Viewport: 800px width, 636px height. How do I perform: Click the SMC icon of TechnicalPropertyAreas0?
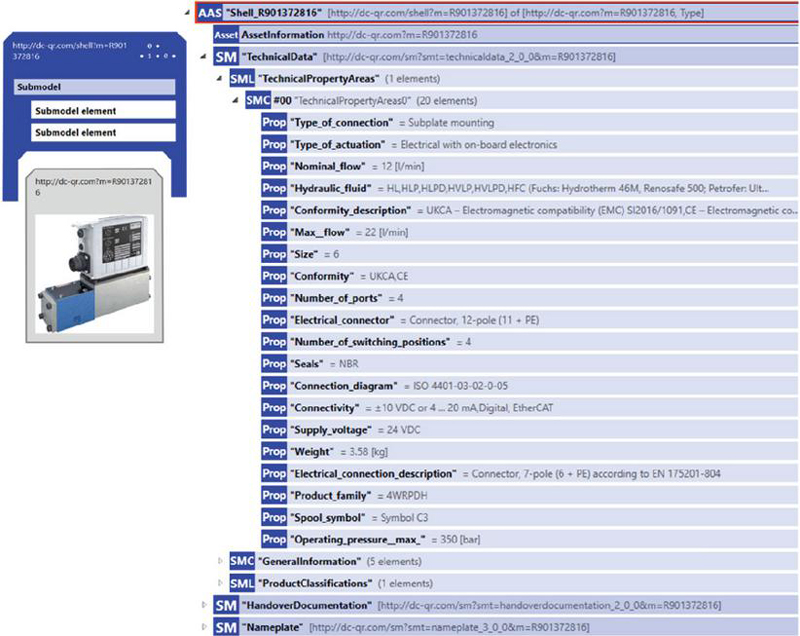(258, 100)
